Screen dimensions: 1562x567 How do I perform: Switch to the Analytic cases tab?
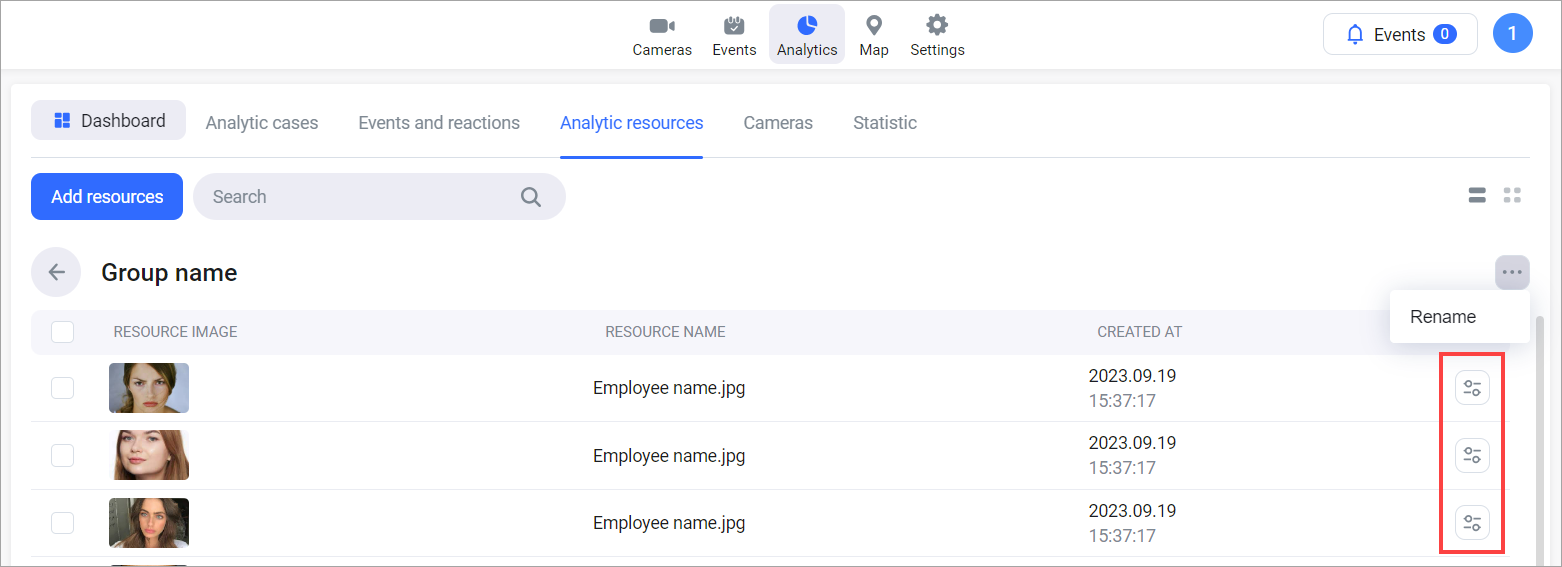[x=262, y=123]
